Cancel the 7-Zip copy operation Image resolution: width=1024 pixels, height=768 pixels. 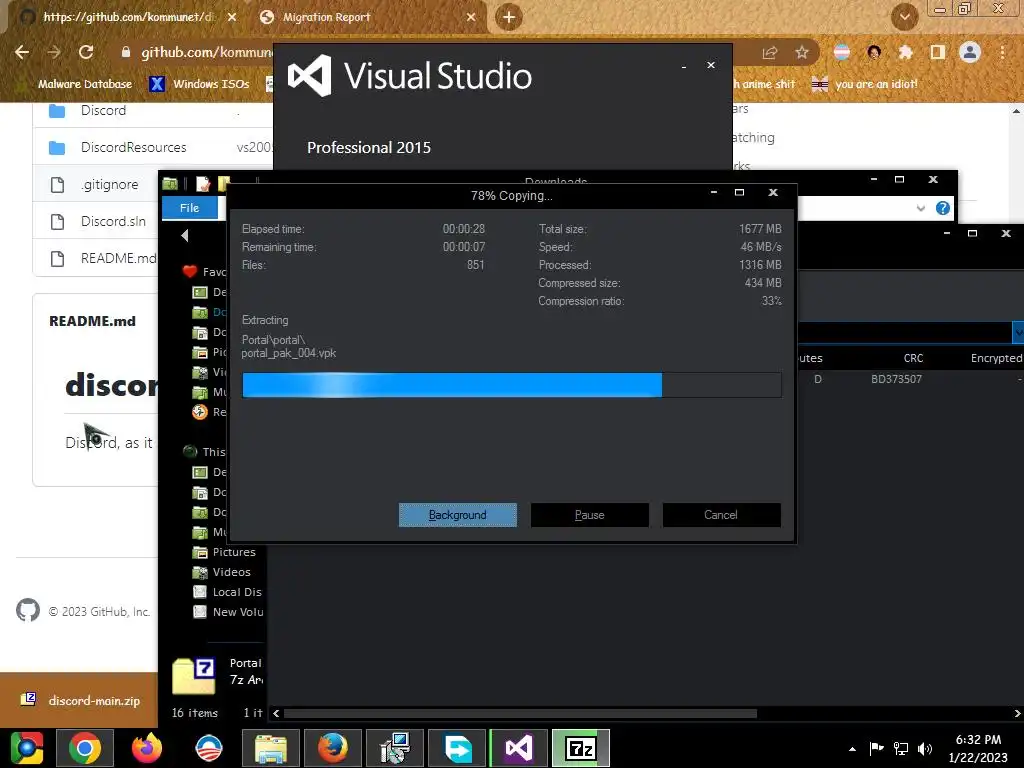click(x=721, y=515)
